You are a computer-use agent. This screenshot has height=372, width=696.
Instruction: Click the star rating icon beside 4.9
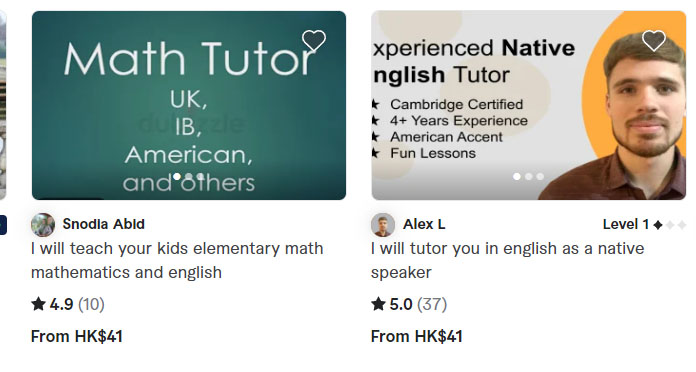click(39, 304)
